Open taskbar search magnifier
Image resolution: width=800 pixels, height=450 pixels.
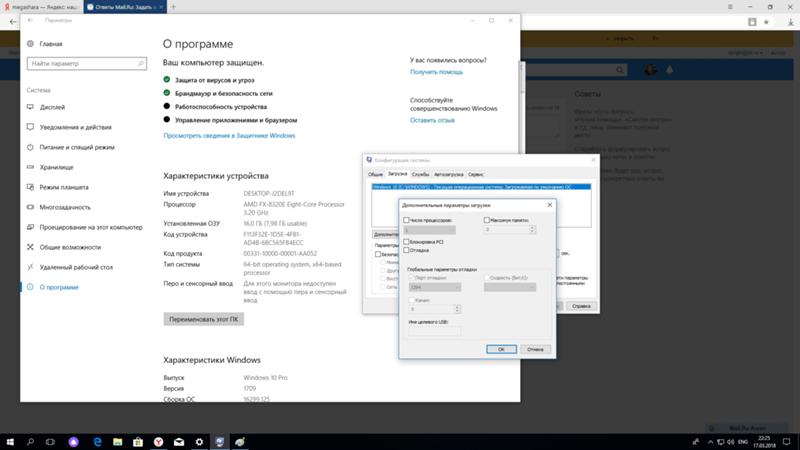[30, 442]
